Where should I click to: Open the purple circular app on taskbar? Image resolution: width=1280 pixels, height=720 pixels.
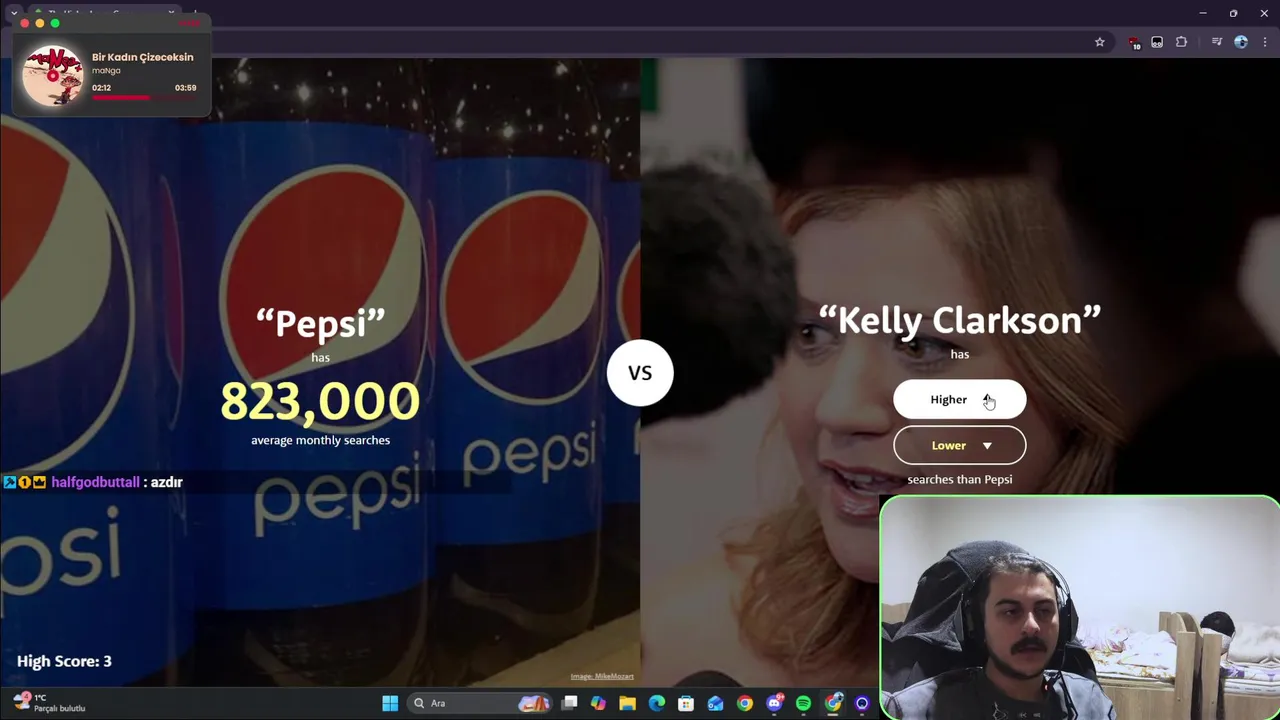click(862, 703)
